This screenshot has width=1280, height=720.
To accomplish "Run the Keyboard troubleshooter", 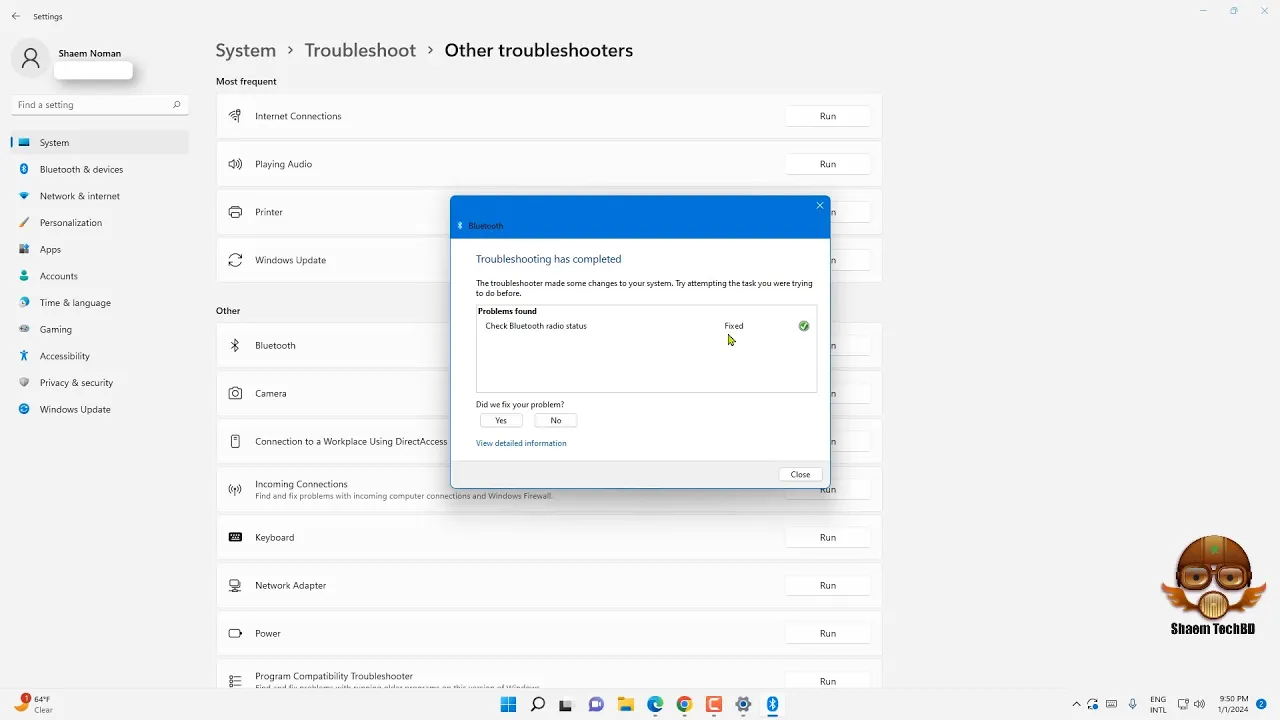I will tap(828, 537).
